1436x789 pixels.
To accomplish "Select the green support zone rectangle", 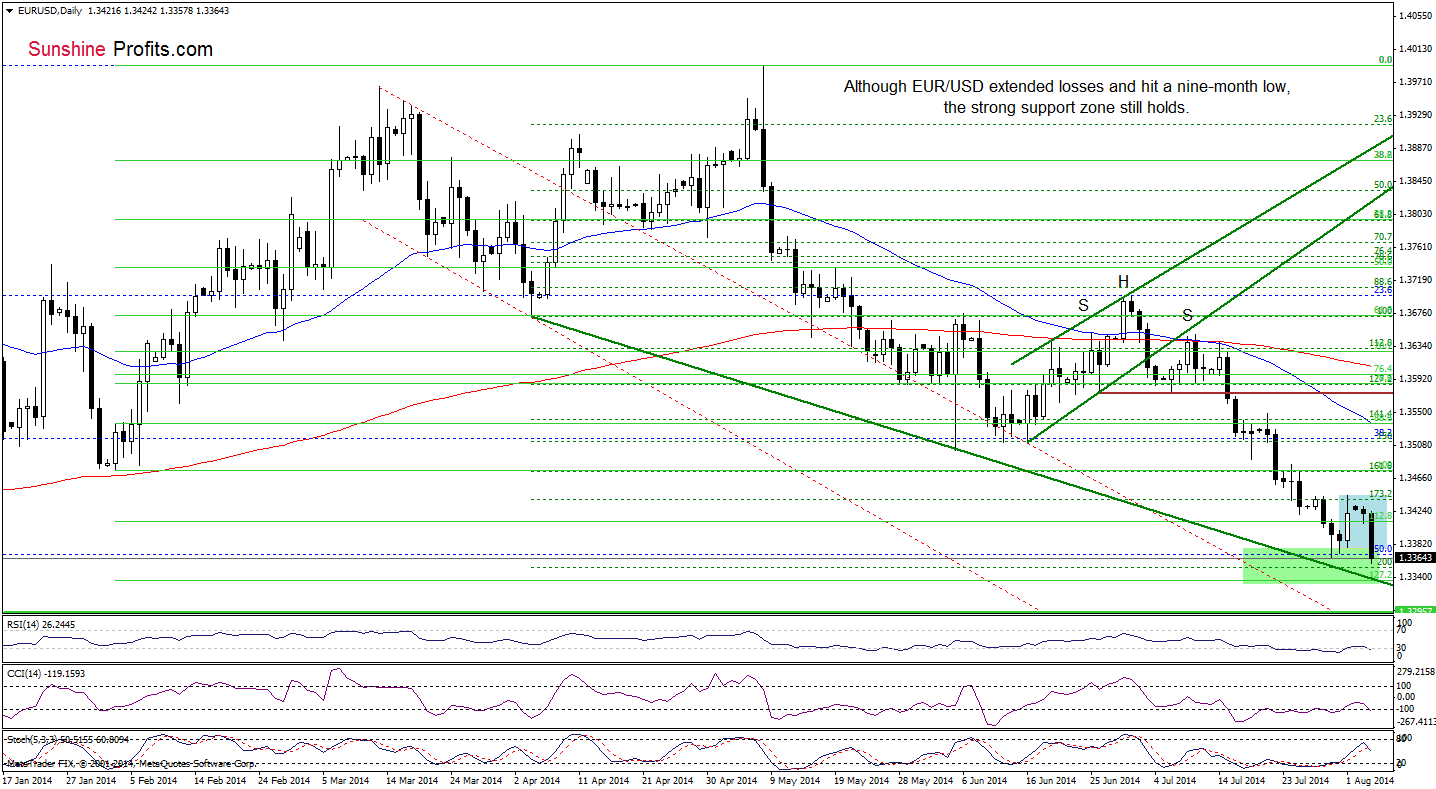I will point(1310,566).
